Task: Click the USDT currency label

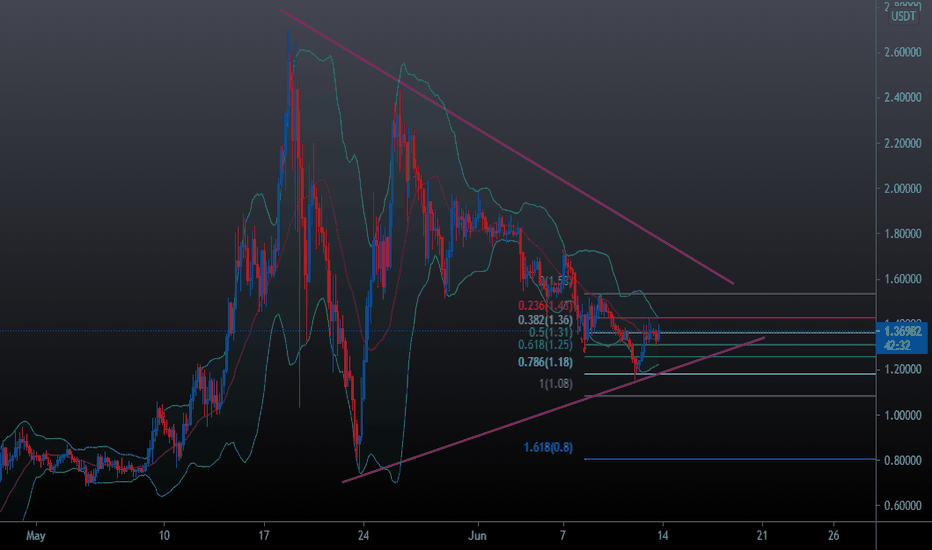Action: tap(903, 16)
